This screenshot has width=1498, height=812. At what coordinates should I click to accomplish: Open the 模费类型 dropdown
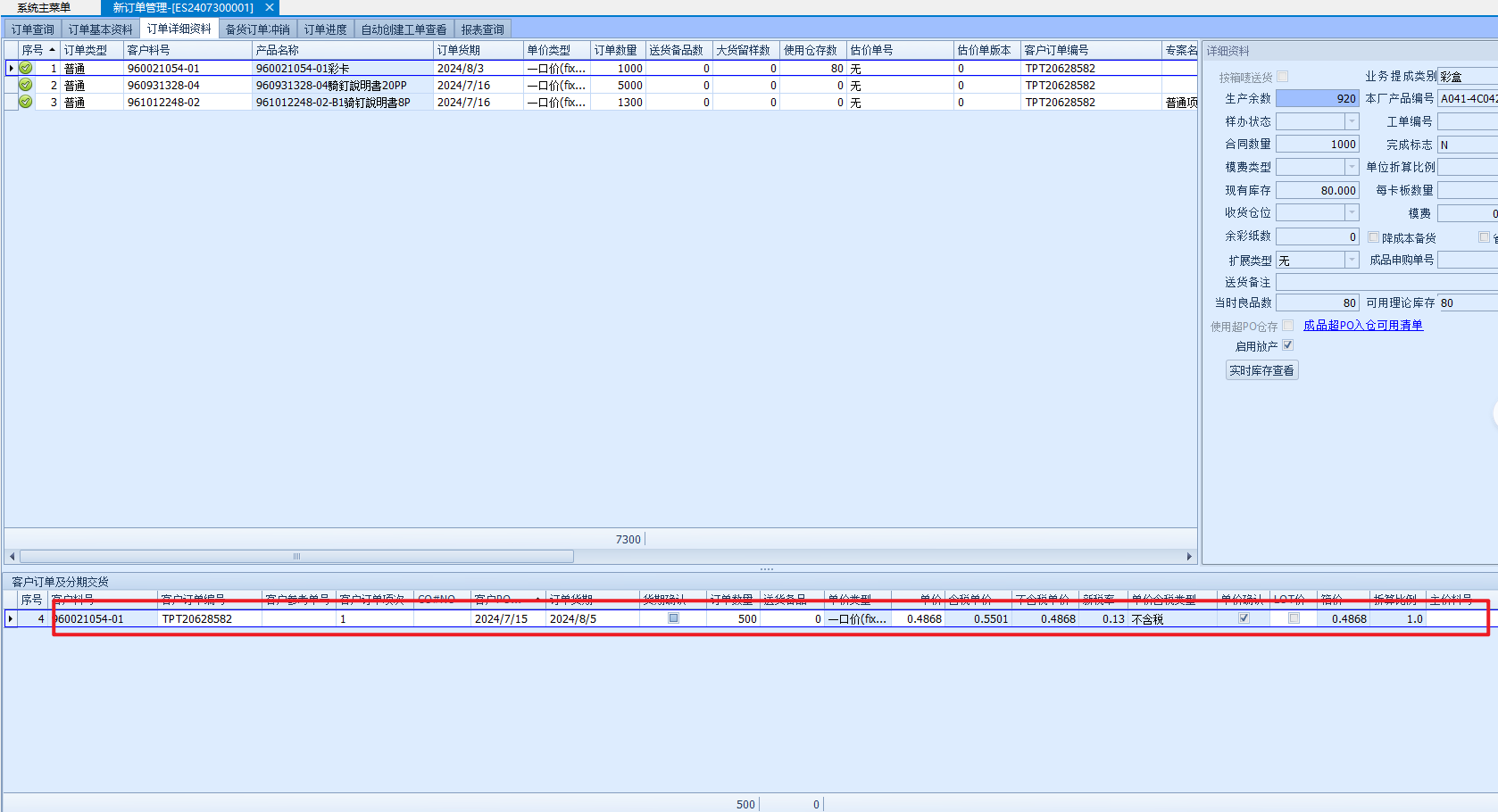pyautogui.click(x=1352, y=167)
